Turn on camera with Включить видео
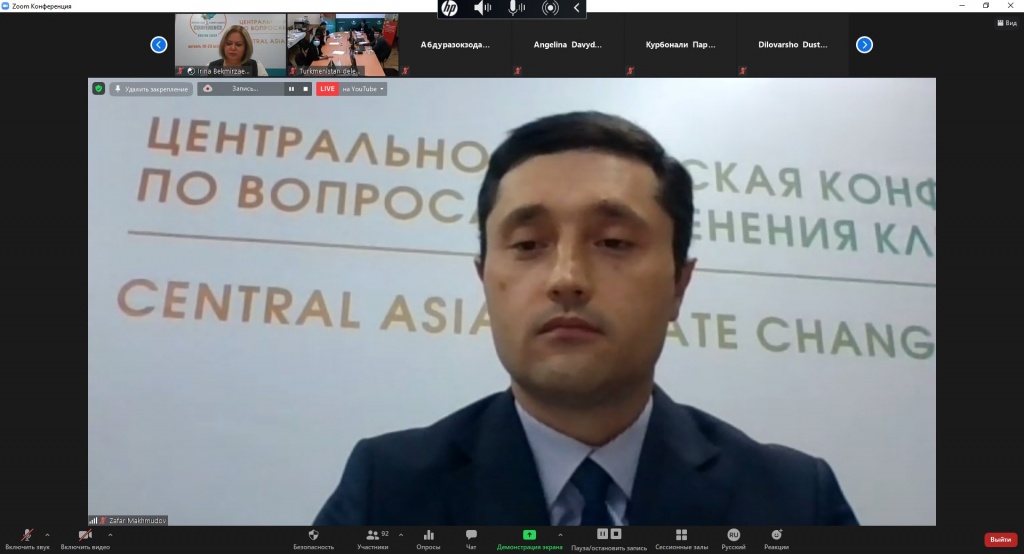Viewport: 1024px width, 554px height. [85, 536]
